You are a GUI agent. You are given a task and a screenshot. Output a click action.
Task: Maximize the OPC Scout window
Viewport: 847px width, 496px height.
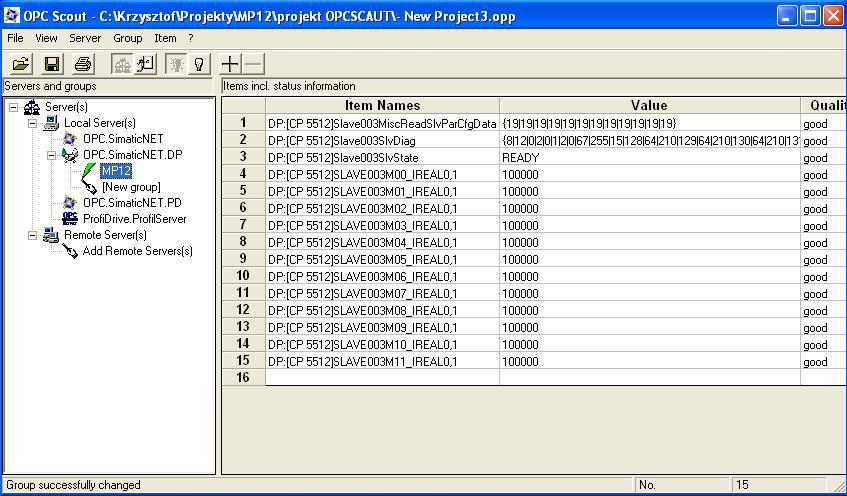(810, 16)
